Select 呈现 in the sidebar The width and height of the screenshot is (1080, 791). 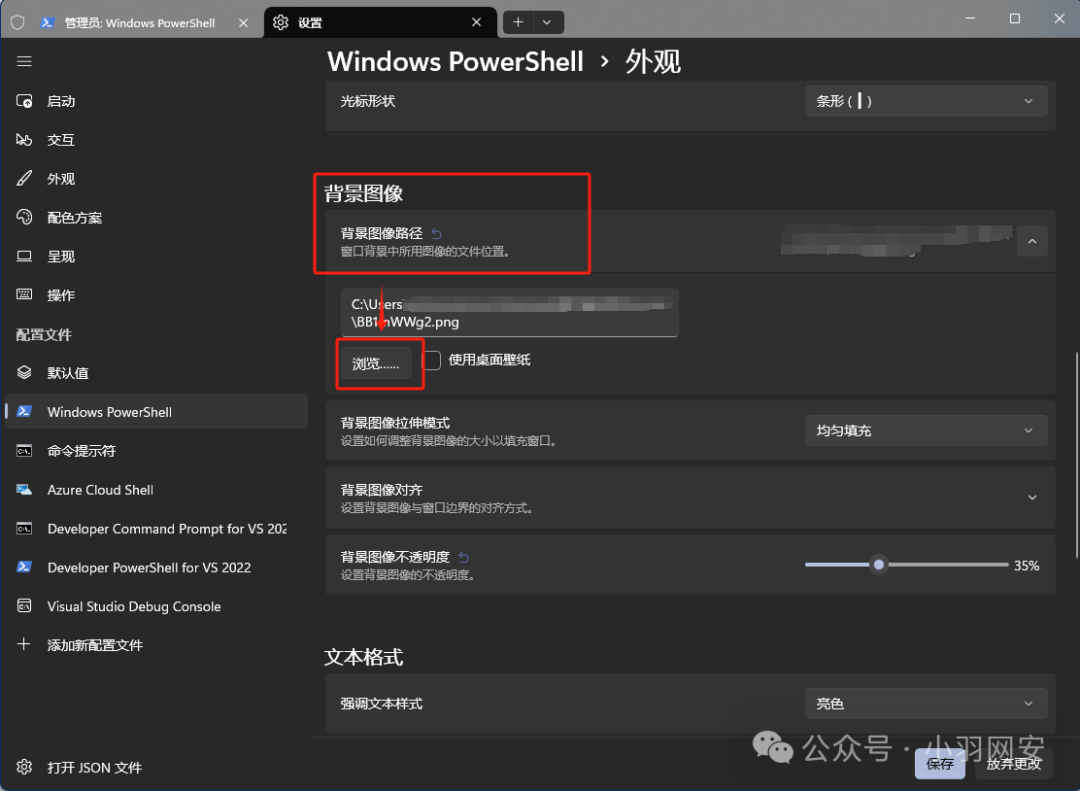[x=156, y=256]
